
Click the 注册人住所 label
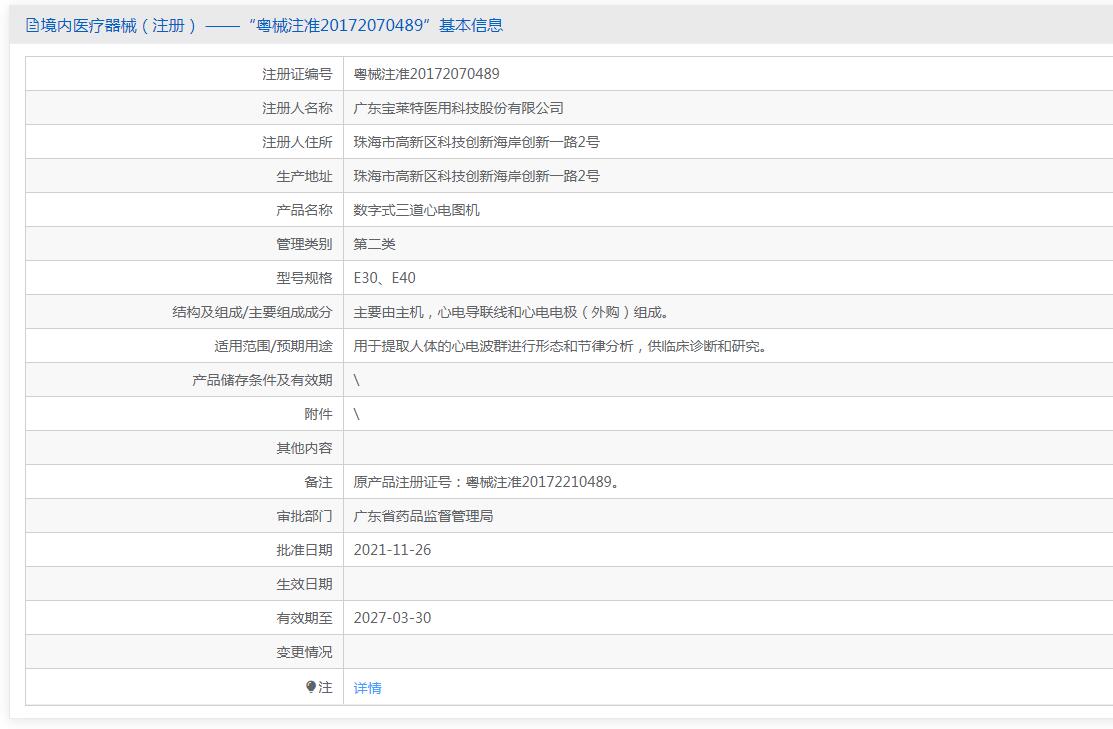pyautogui.click(x=297, y=142)
